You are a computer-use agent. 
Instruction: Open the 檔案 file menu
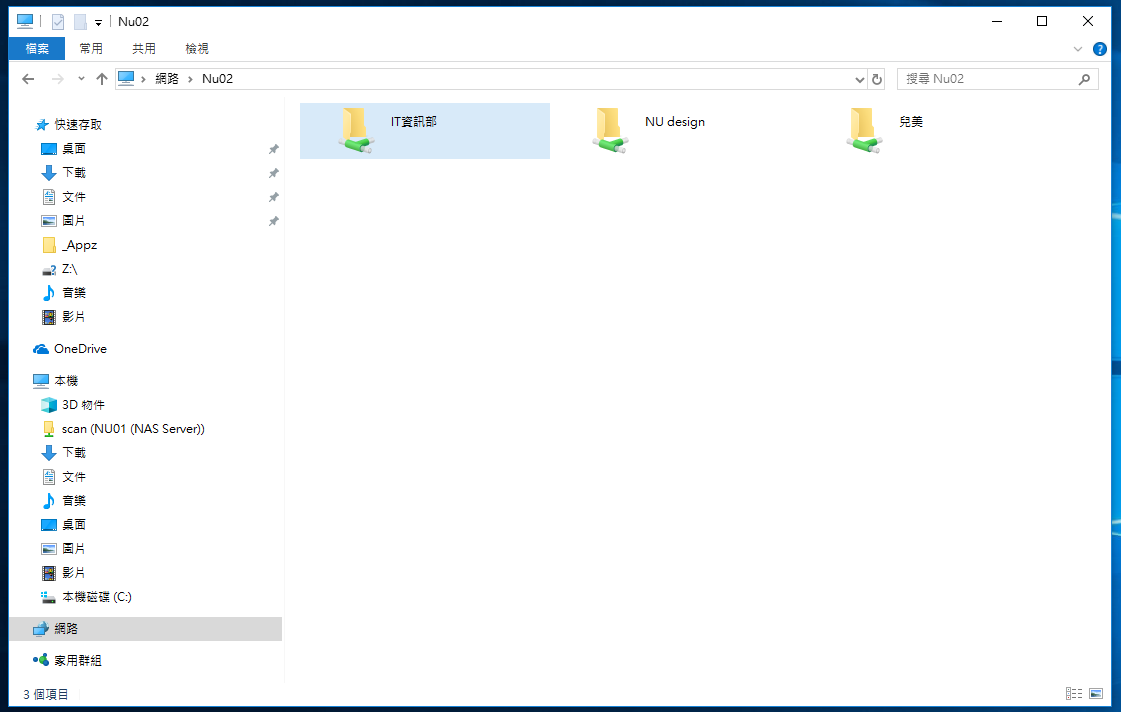pyautogui.click(x=37, y=49)
